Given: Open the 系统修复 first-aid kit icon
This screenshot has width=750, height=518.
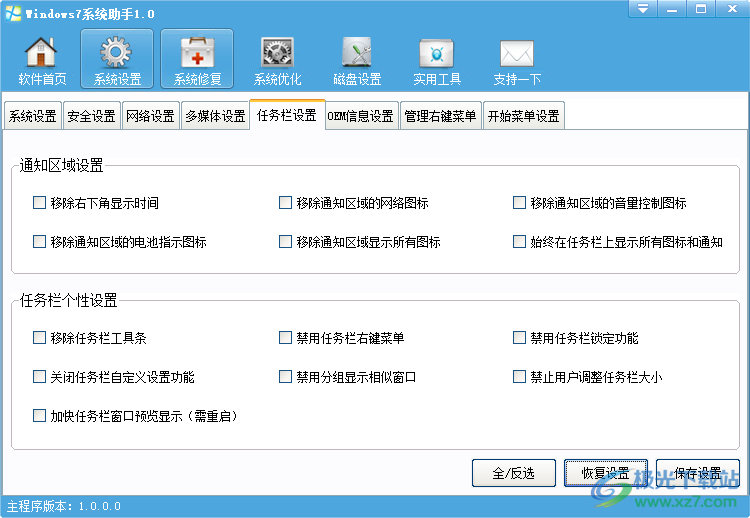Looking at the screenshot, I should [x=197, y=59].
